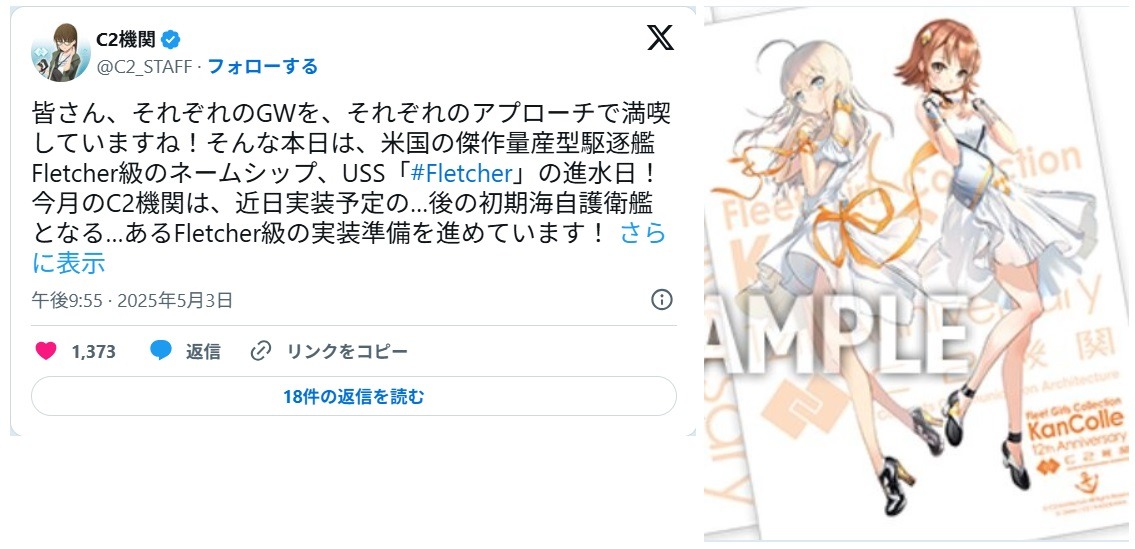Follow the account via フォローする
Screen dimensions: 1135x549
(x=263, y=67)
